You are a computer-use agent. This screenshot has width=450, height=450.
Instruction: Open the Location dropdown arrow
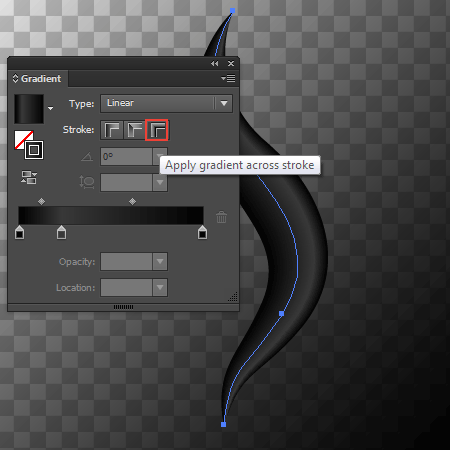(160, 288)
